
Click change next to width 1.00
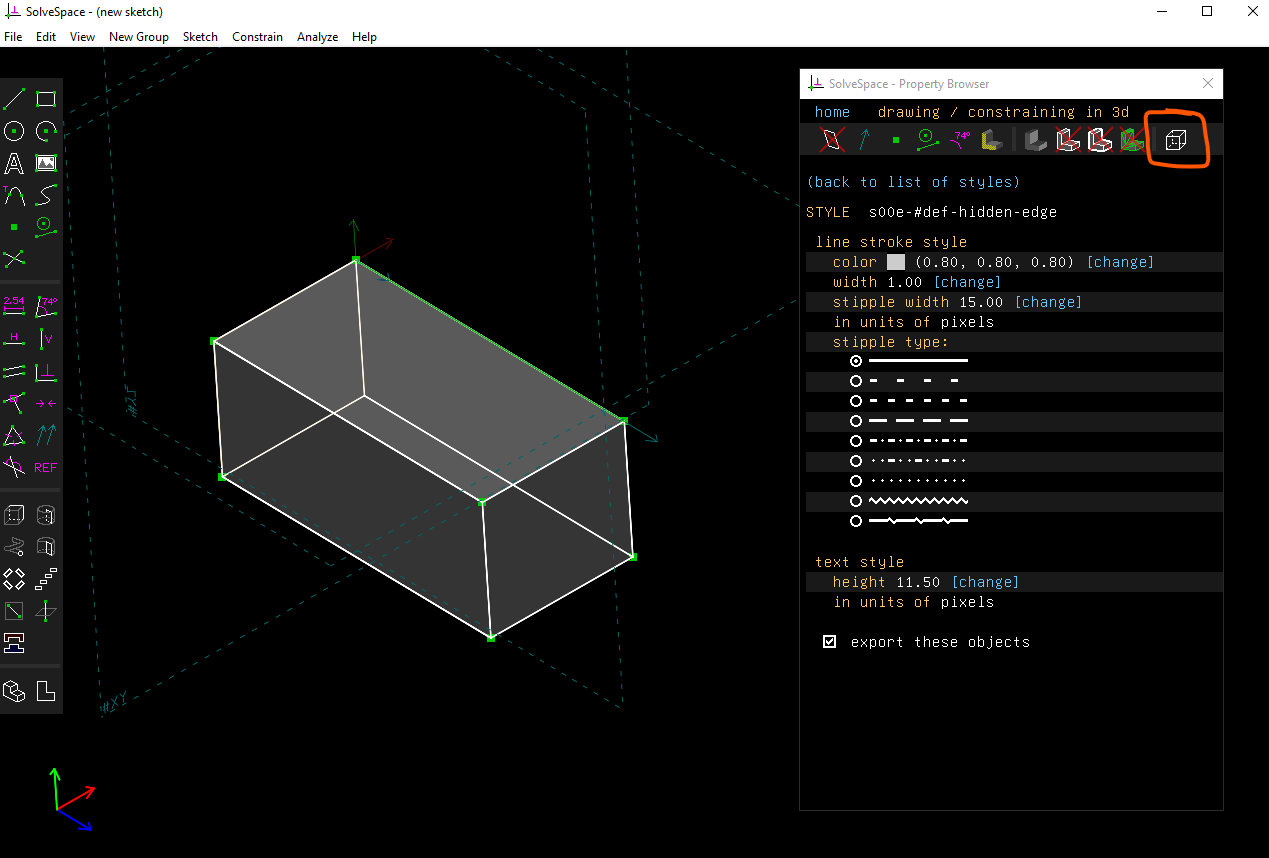click(x=967, y=281)
